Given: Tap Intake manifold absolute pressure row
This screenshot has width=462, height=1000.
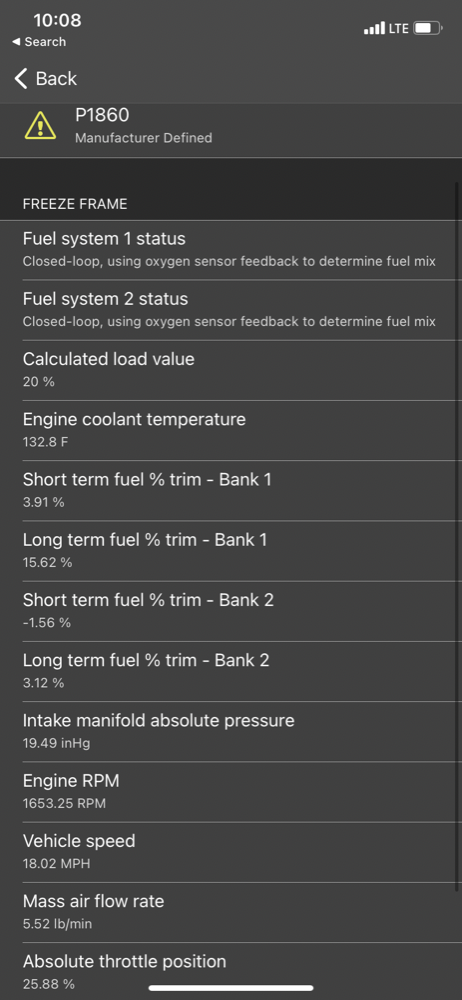Looking at the screenshot, I should 231,732.
